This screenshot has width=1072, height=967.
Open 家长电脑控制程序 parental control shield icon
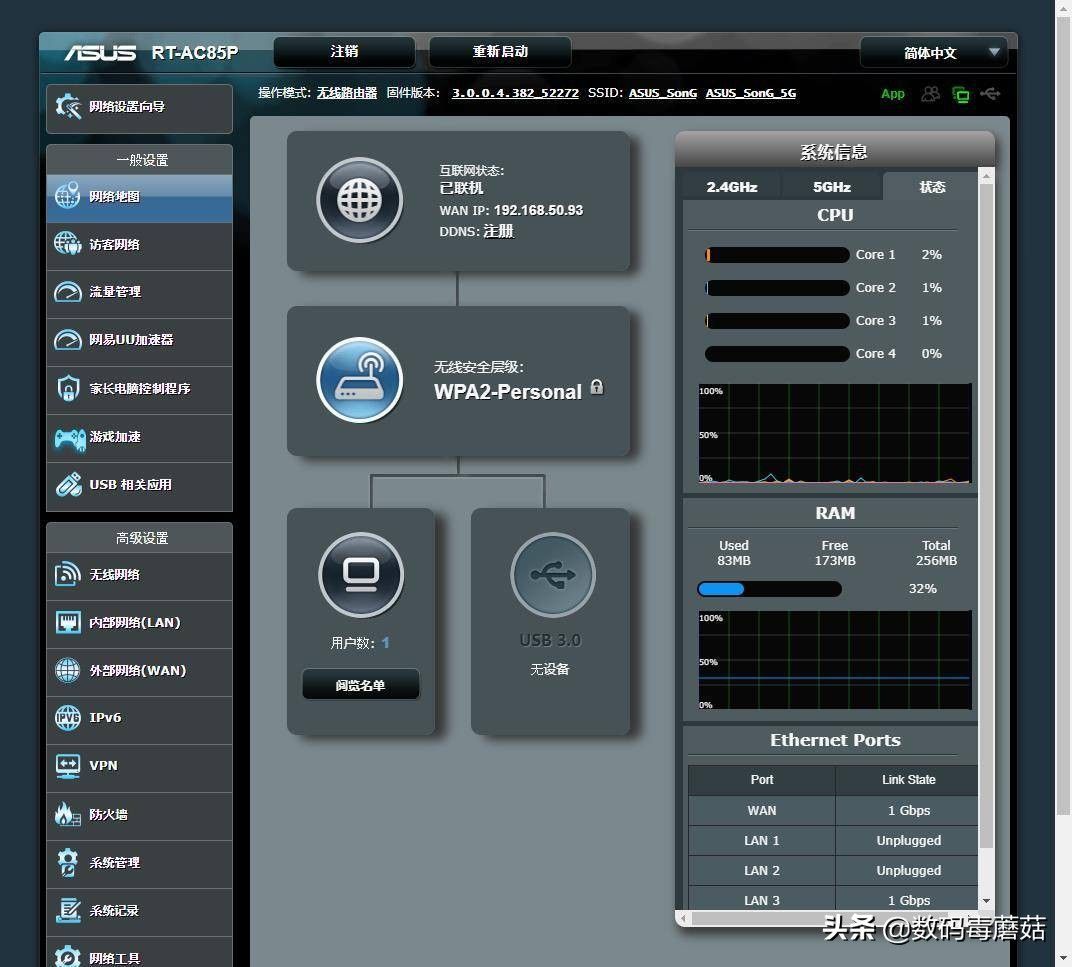(68, 388)
